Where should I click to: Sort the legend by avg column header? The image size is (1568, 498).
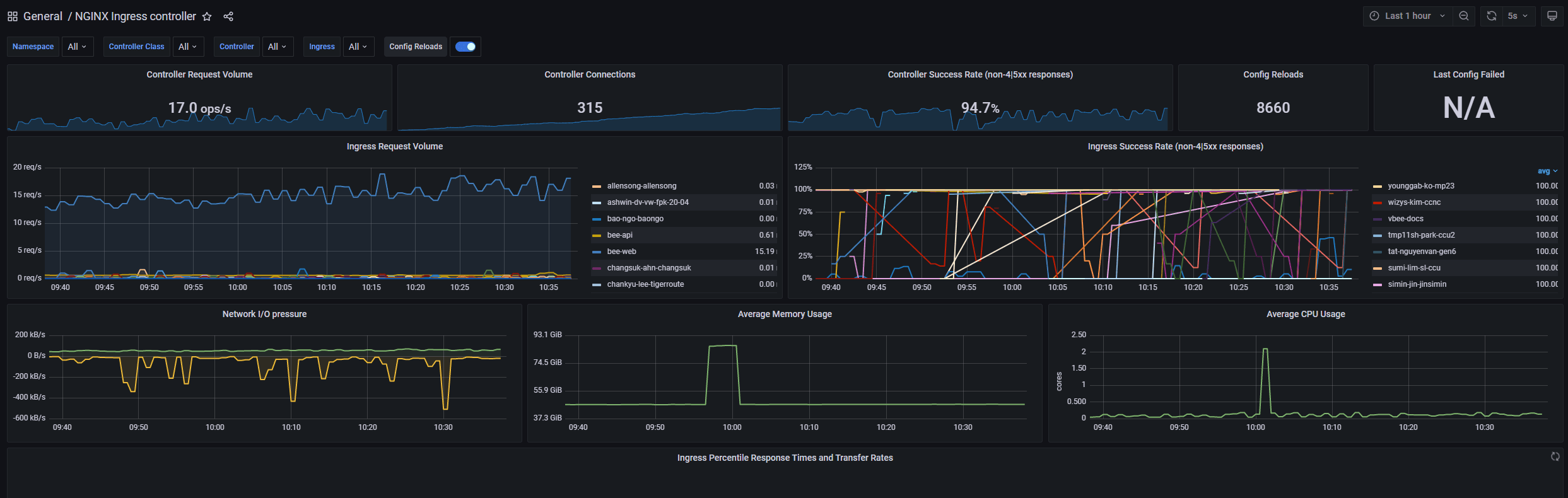1547,171
